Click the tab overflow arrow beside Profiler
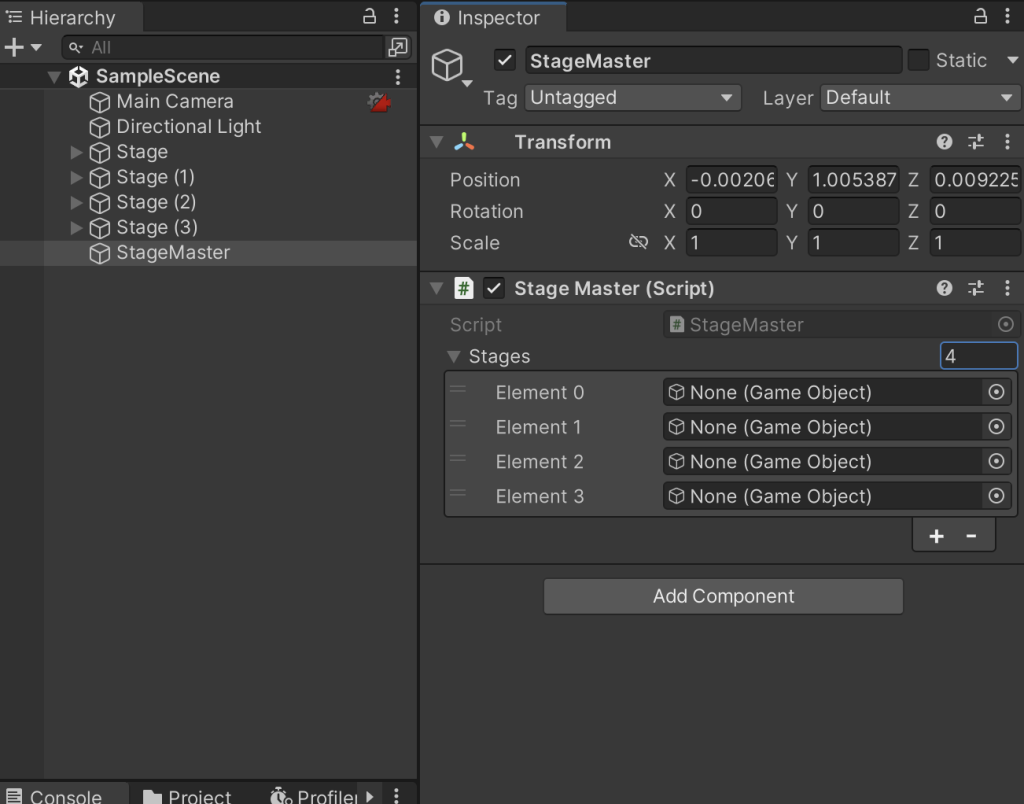This screenshot has height=804, width=1024. click(x=370, y=796)
